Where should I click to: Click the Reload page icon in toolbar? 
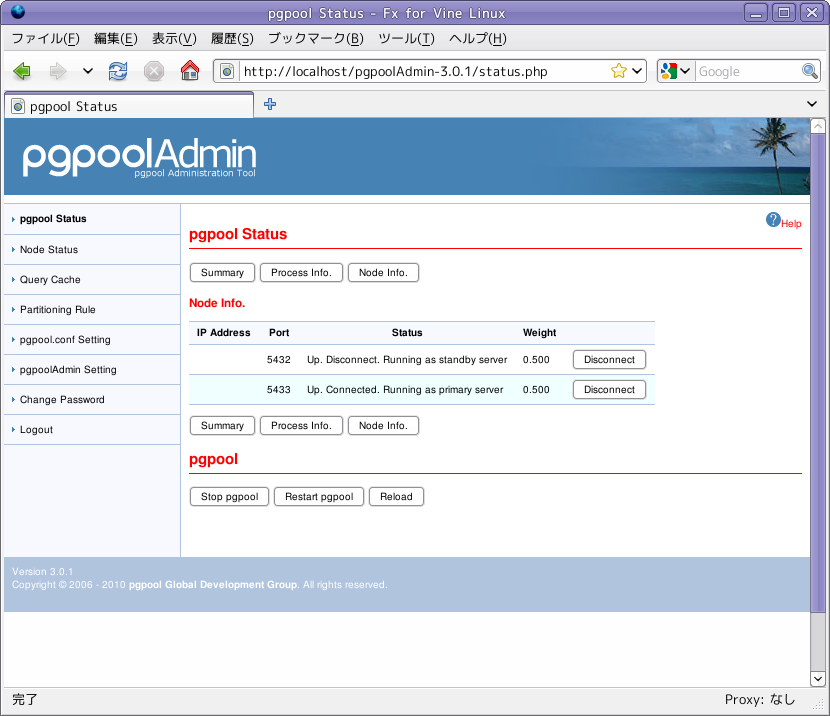(x=118, y=71)
